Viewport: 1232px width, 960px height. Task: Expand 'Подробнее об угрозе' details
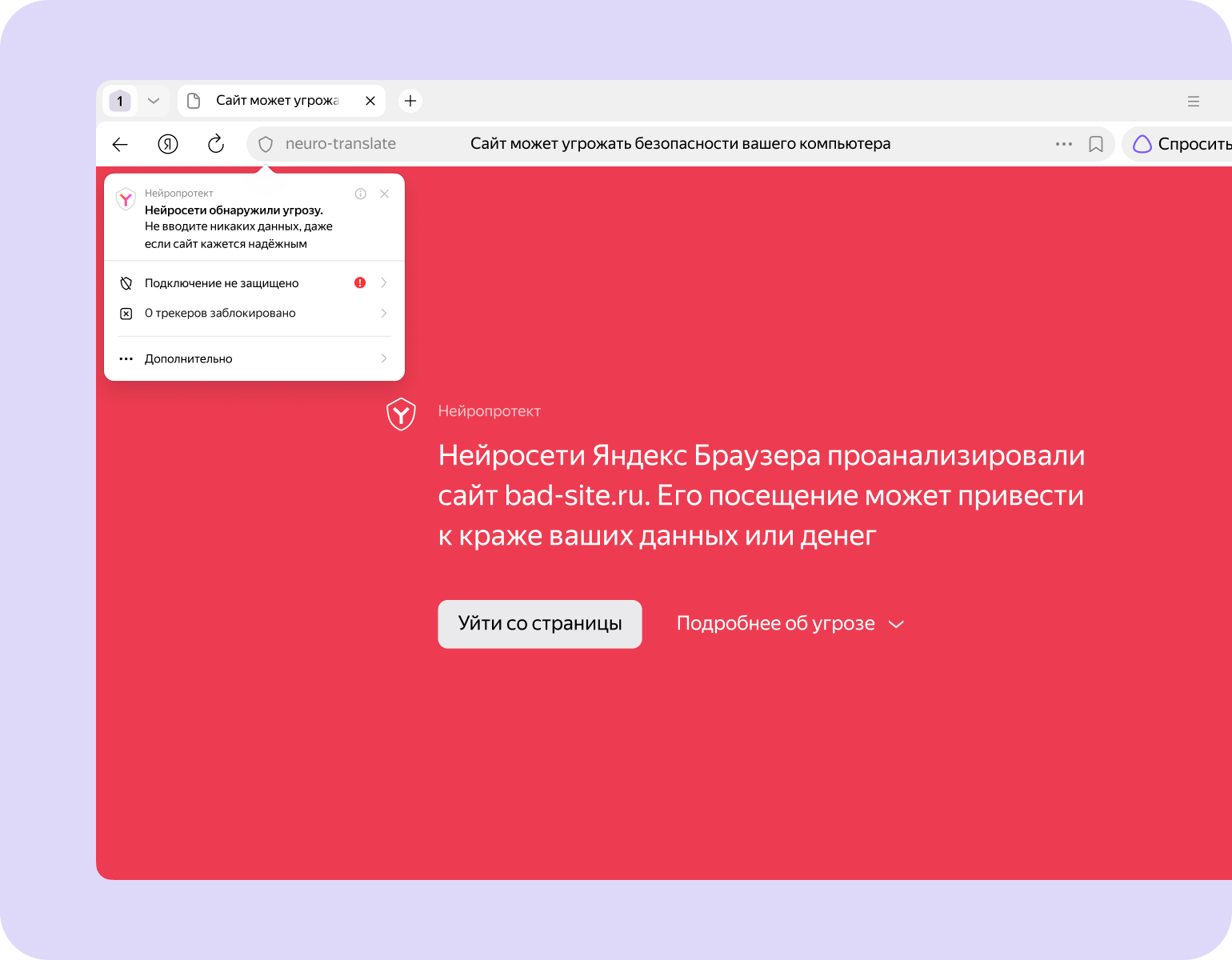(790, 624)
